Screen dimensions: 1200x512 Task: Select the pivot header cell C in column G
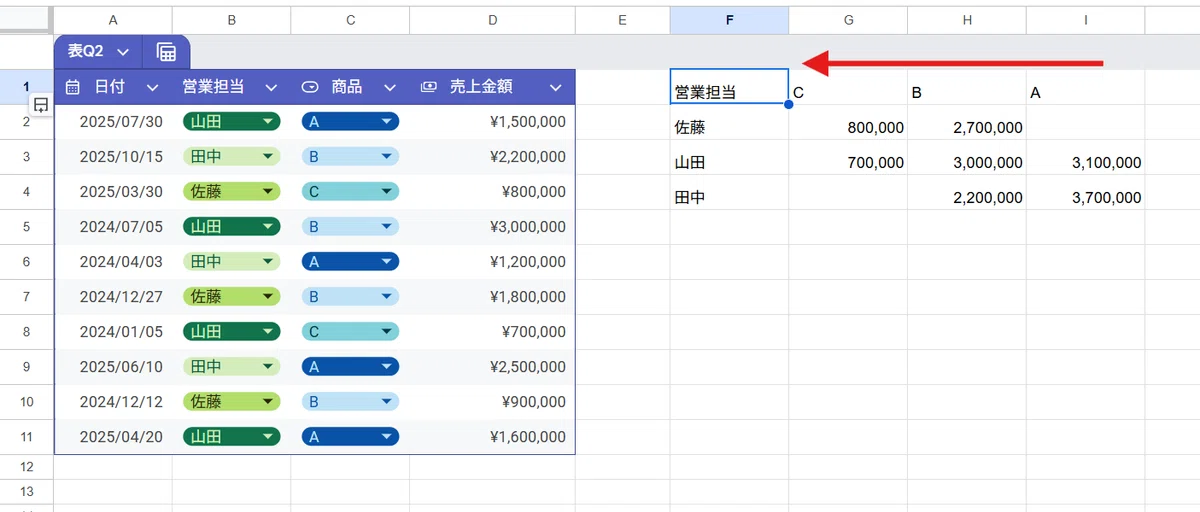click(x=848, y=87)
